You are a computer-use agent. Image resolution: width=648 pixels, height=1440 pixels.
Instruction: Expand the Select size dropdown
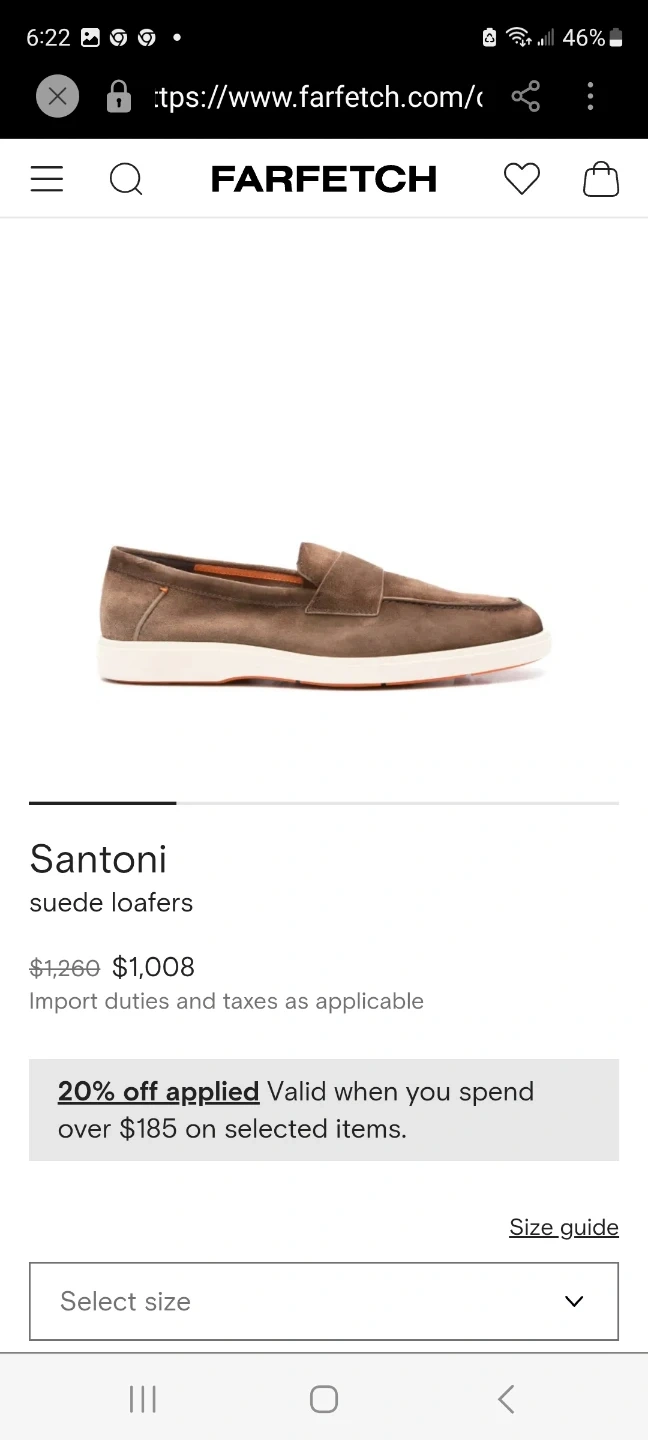(300, 1301)
